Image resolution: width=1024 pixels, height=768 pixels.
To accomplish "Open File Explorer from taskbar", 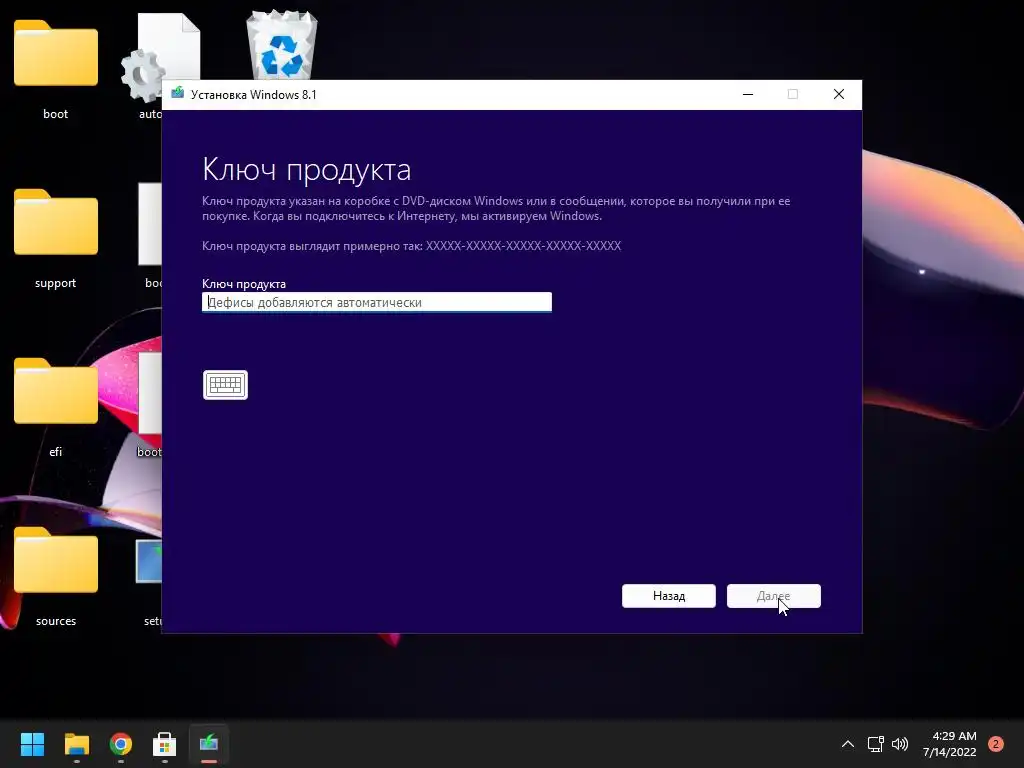I will (76, 744).
